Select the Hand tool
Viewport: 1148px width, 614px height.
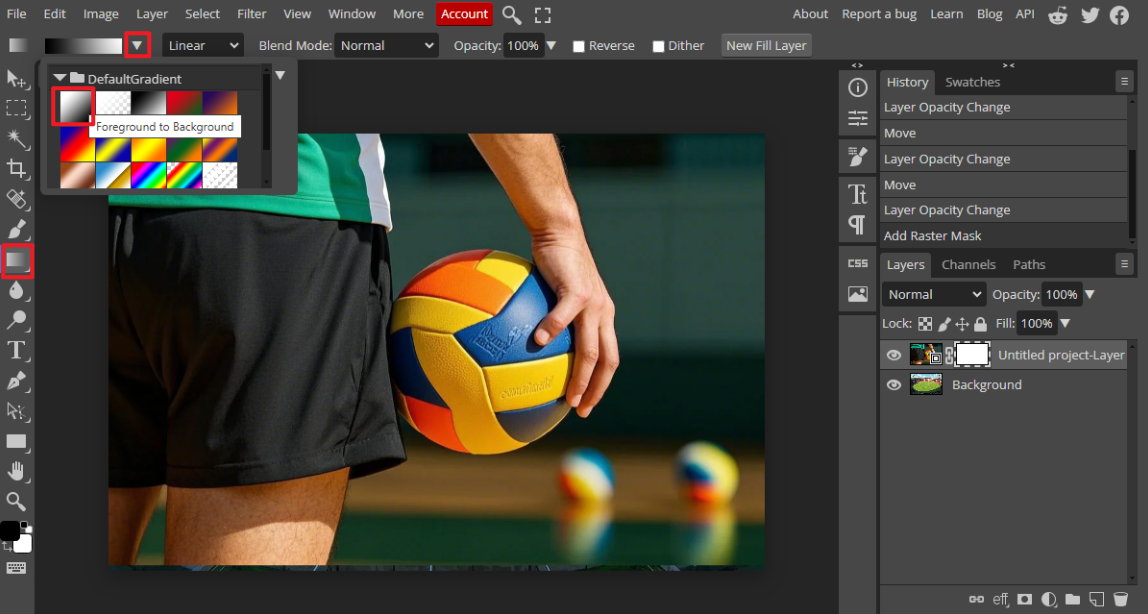pyautogui.click(x=17, y=471)
